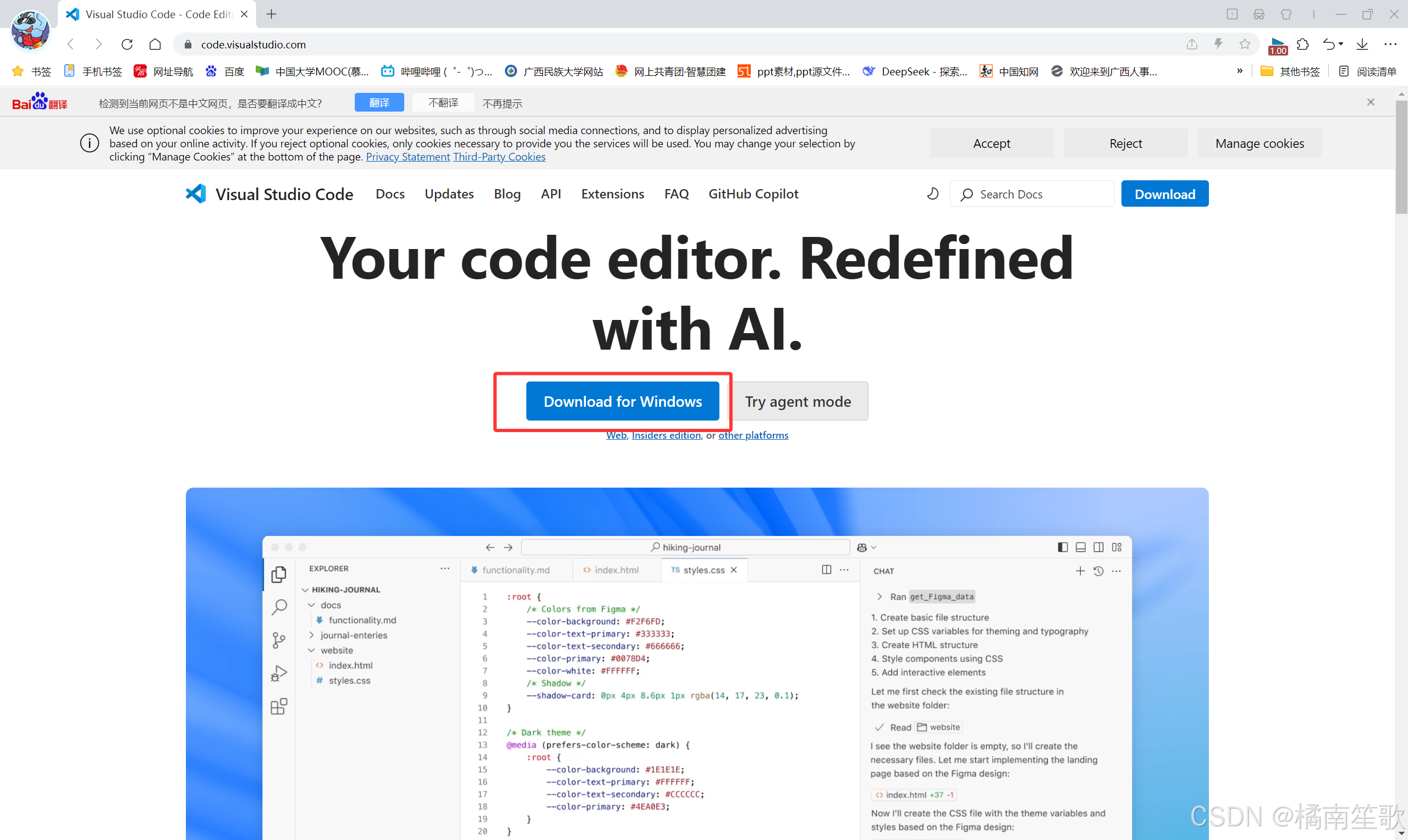
Task: Close the Baidu translate prompt bar
Action: pos(1371,102)
